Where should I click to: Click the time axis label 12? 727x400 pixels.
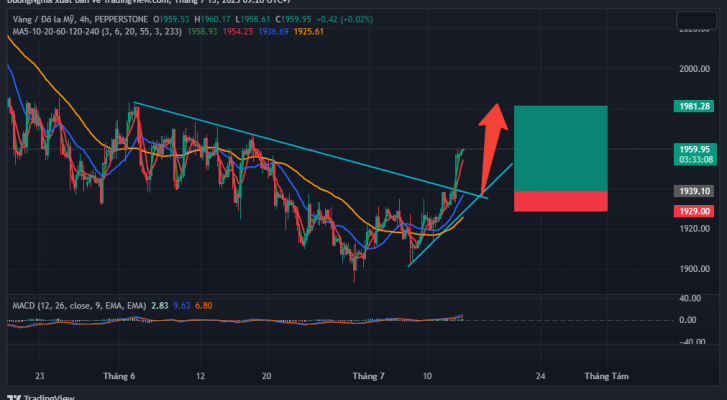pos(200,376)
